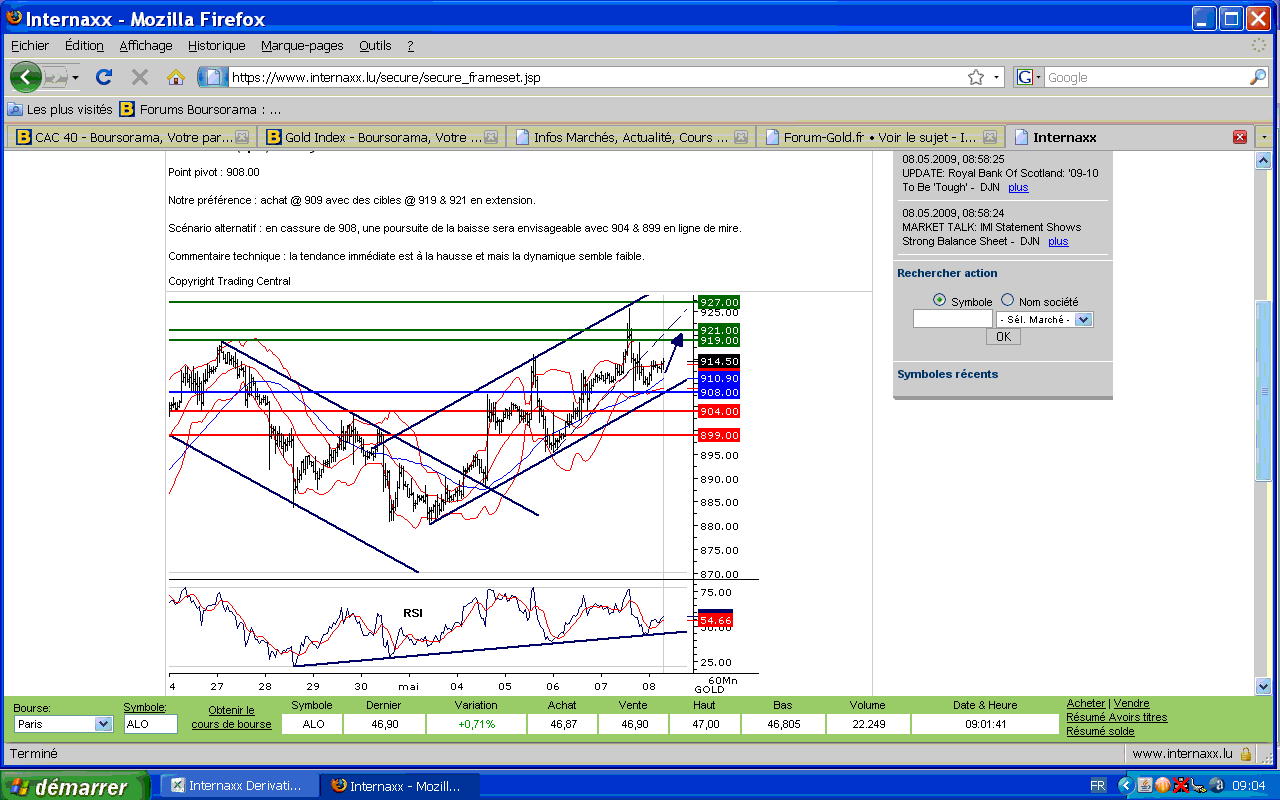Open Forums Boursorama bookmark
The image size is (1280, 800).
[x=200, y=109]
